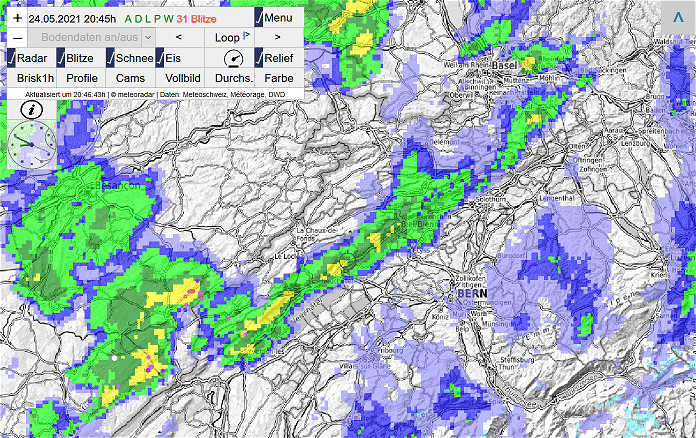
Task: Open the info icon below the panel
Action: [32, 110]
